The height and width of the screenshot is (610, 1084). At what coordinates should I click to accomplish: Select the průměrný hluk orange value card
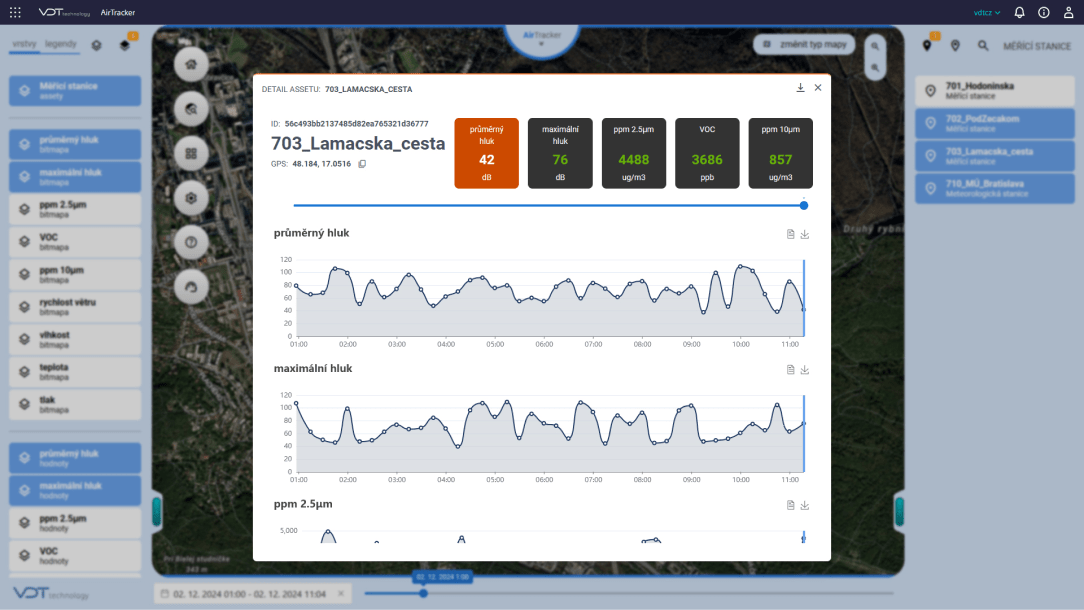pos(486,153)
